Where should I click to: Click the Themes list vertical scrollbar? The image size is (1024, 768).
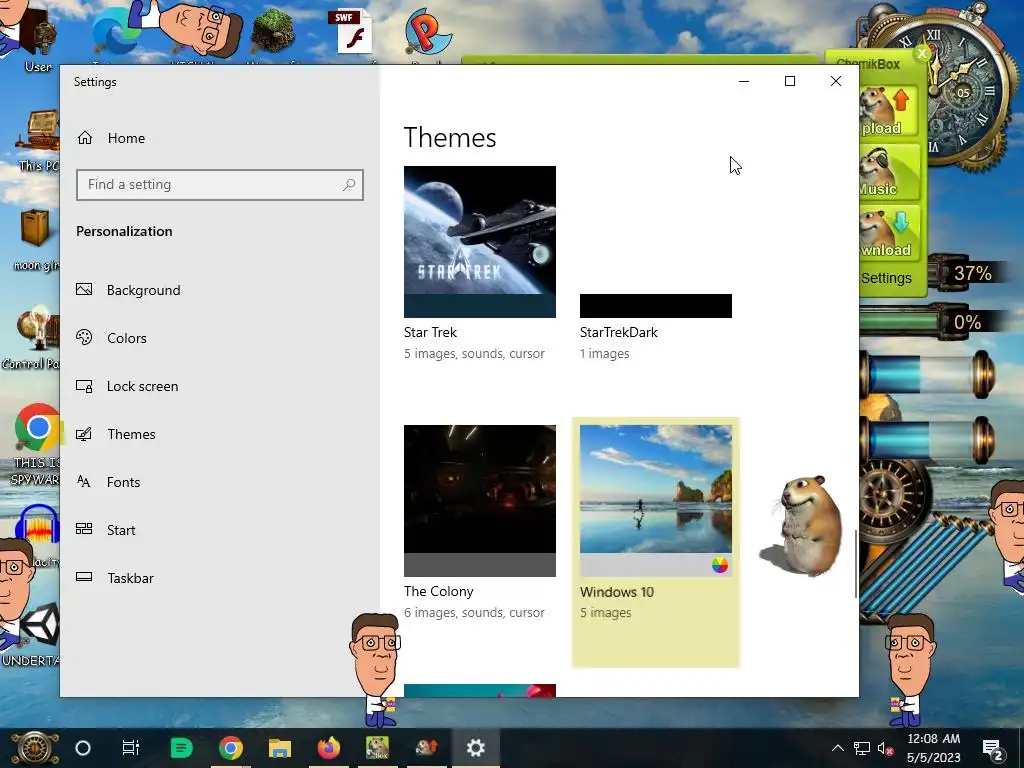(856, 564)
